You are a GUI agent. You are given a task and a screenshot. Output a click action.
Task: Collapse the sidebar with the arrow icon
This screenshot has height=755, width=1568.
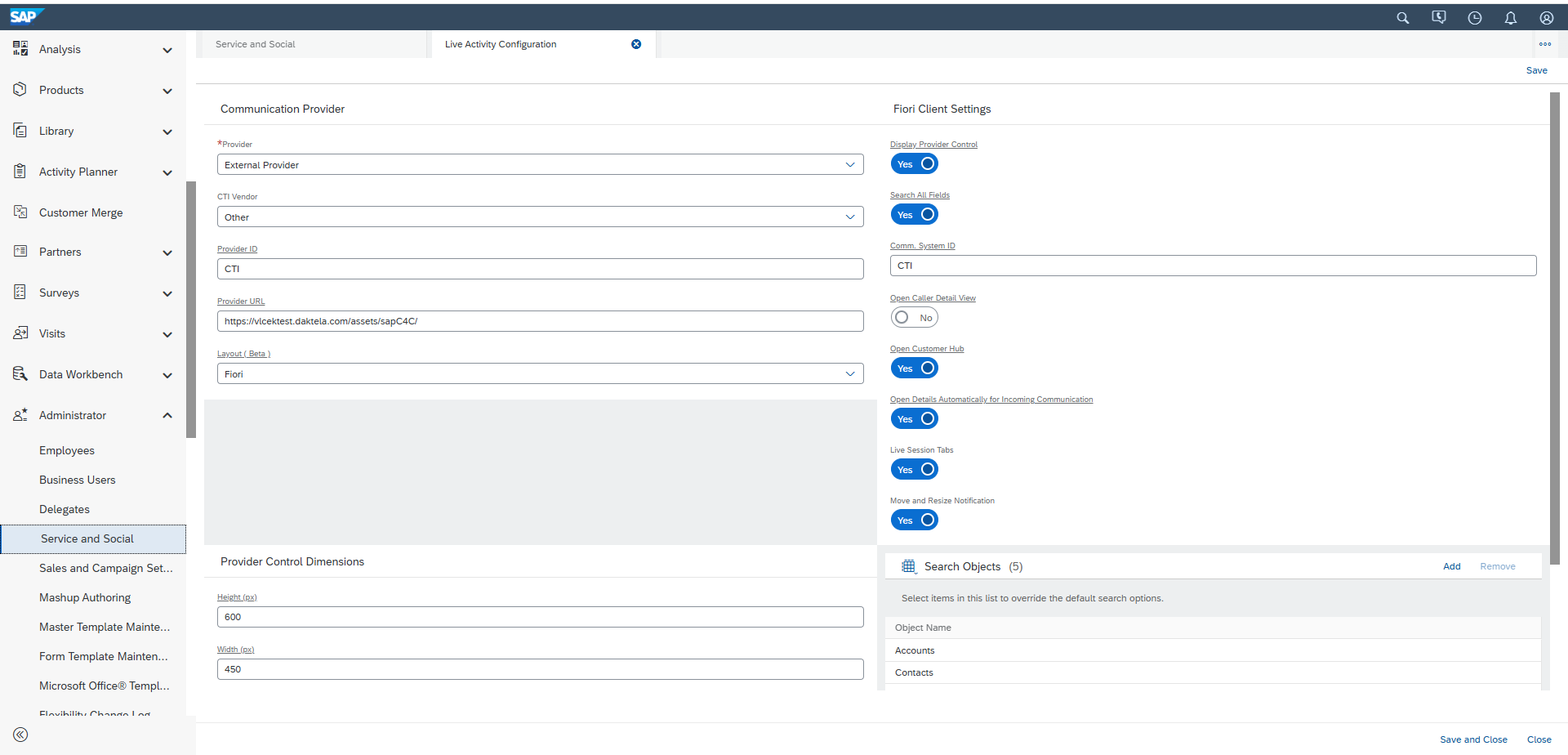click(x=20, y=735)
